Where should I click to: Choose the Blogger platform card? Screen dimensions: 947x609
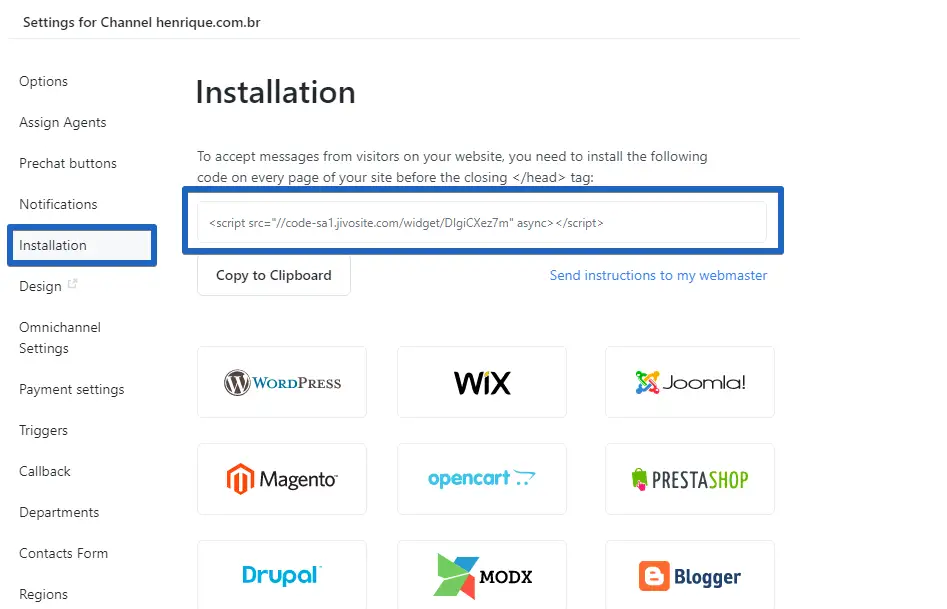pos(690,575)
